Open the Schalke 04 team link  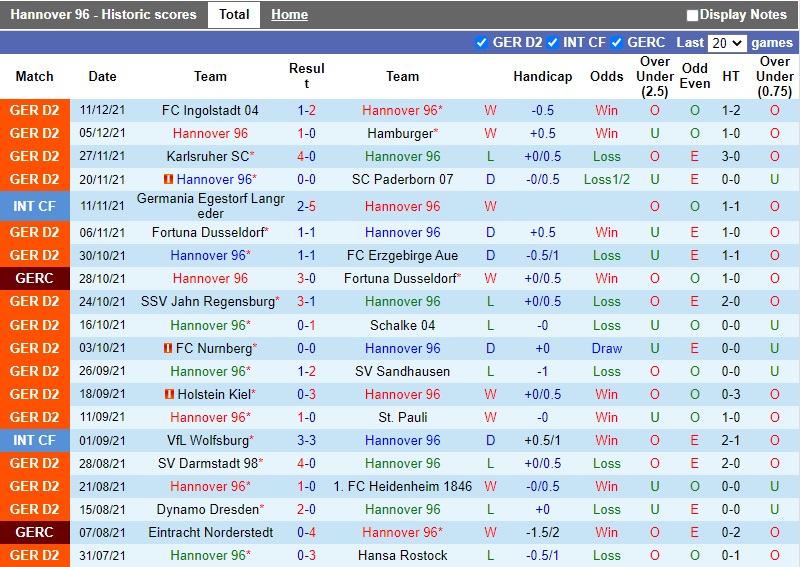coord(403,325)
